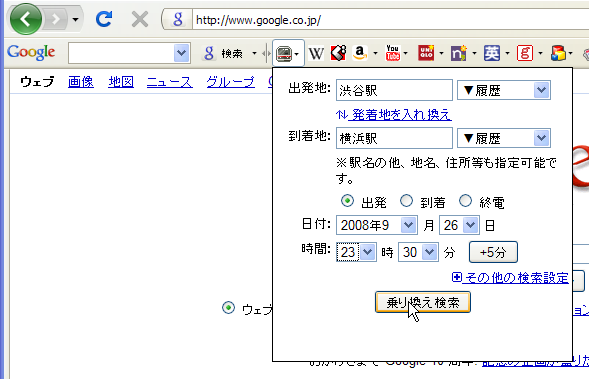Click the Wikipedia W toolbar icon
This screenshot has width=589, height=379.
pos(316,54)
